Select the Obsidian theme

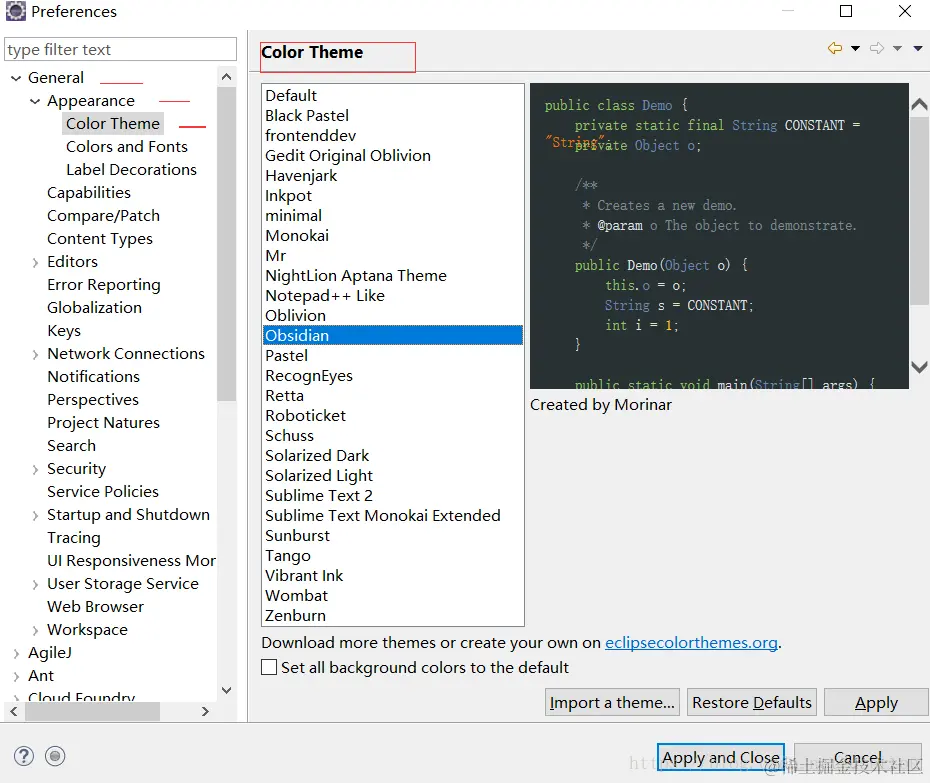(x=393, y=335)
